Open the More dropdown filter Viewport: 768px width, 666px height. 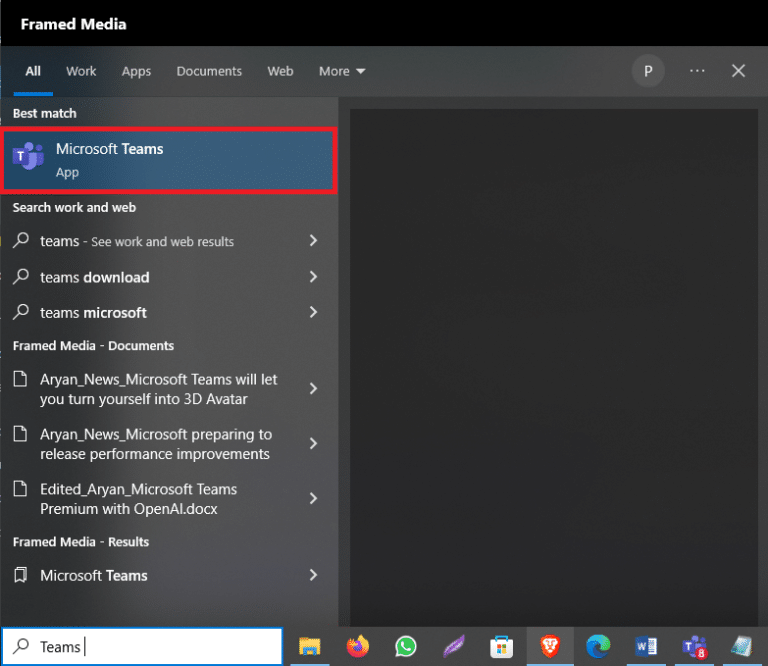[x=342, y=71]
